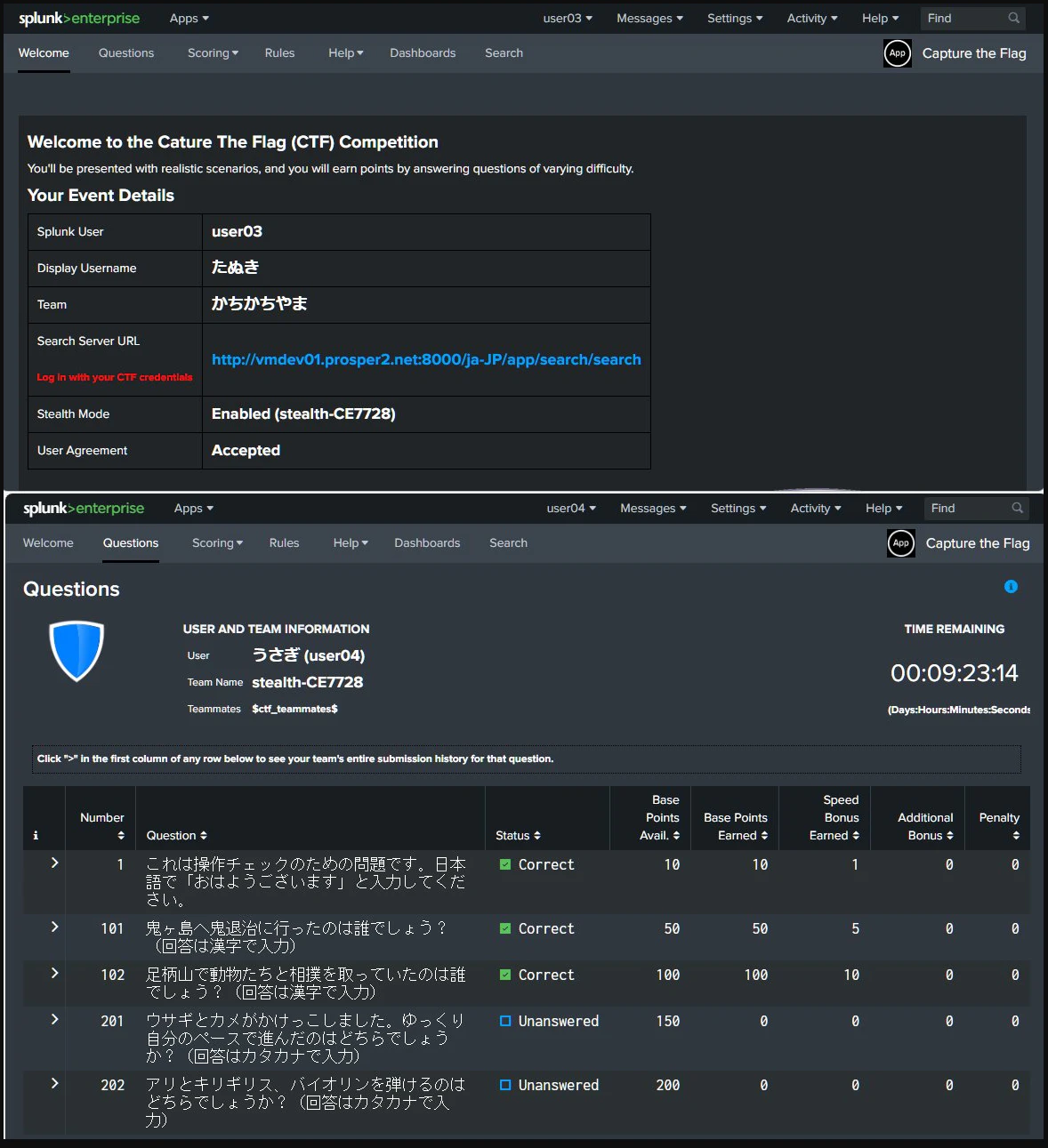Expand submission history for question 1
Image resolution: width=1048 pixels, height=1148 pixels.
click(54, 863)
